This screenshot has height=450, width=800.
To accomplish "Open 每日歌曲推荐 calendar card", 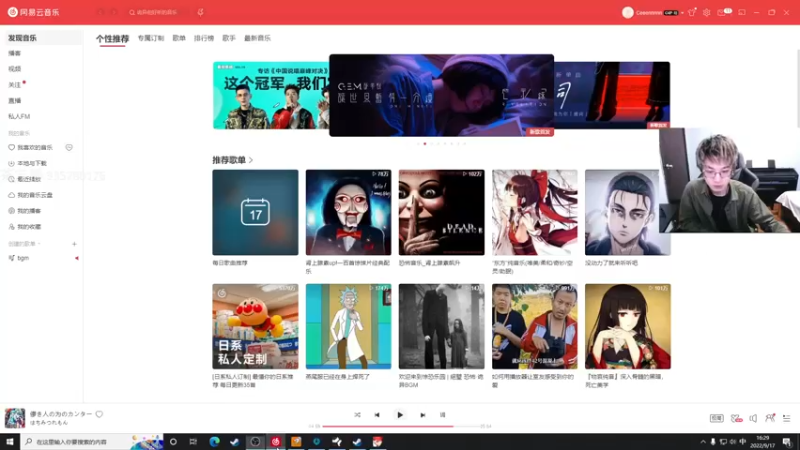I will click(x=255, y=212).
